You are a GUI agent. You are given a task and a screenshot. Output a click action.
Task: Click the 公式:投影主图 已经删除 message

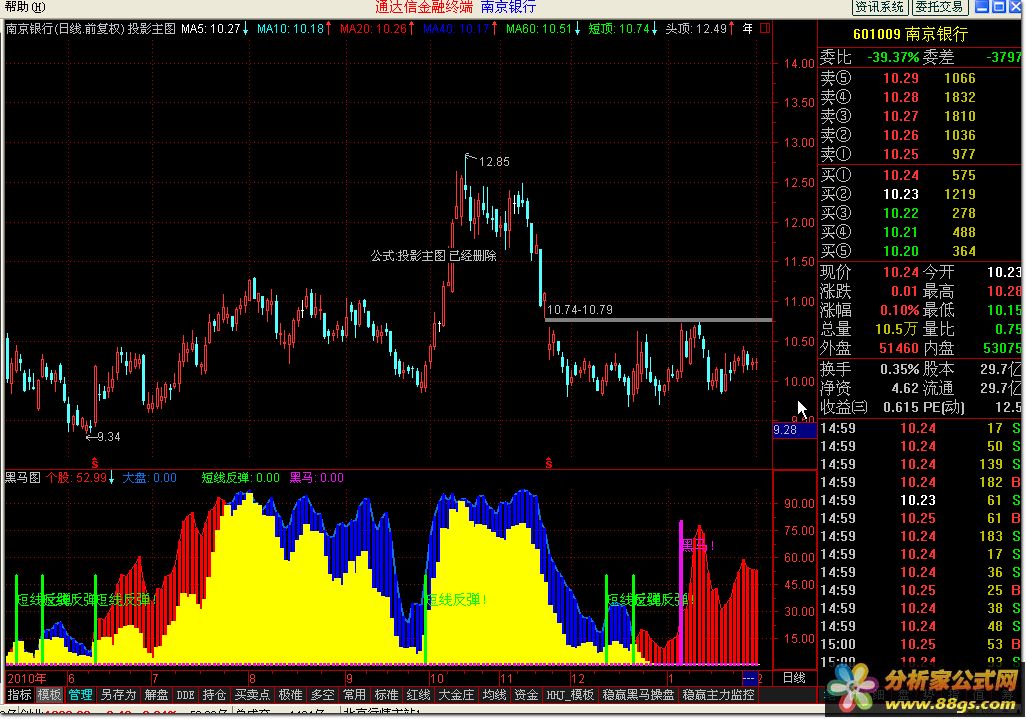click(434, 255)
